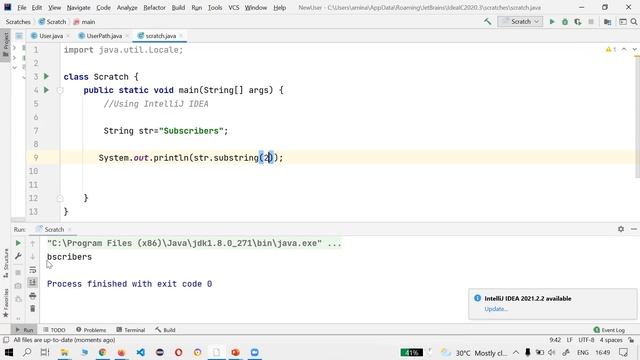
Task: Click the fold end marker at line 12
Action: point(60,198)
